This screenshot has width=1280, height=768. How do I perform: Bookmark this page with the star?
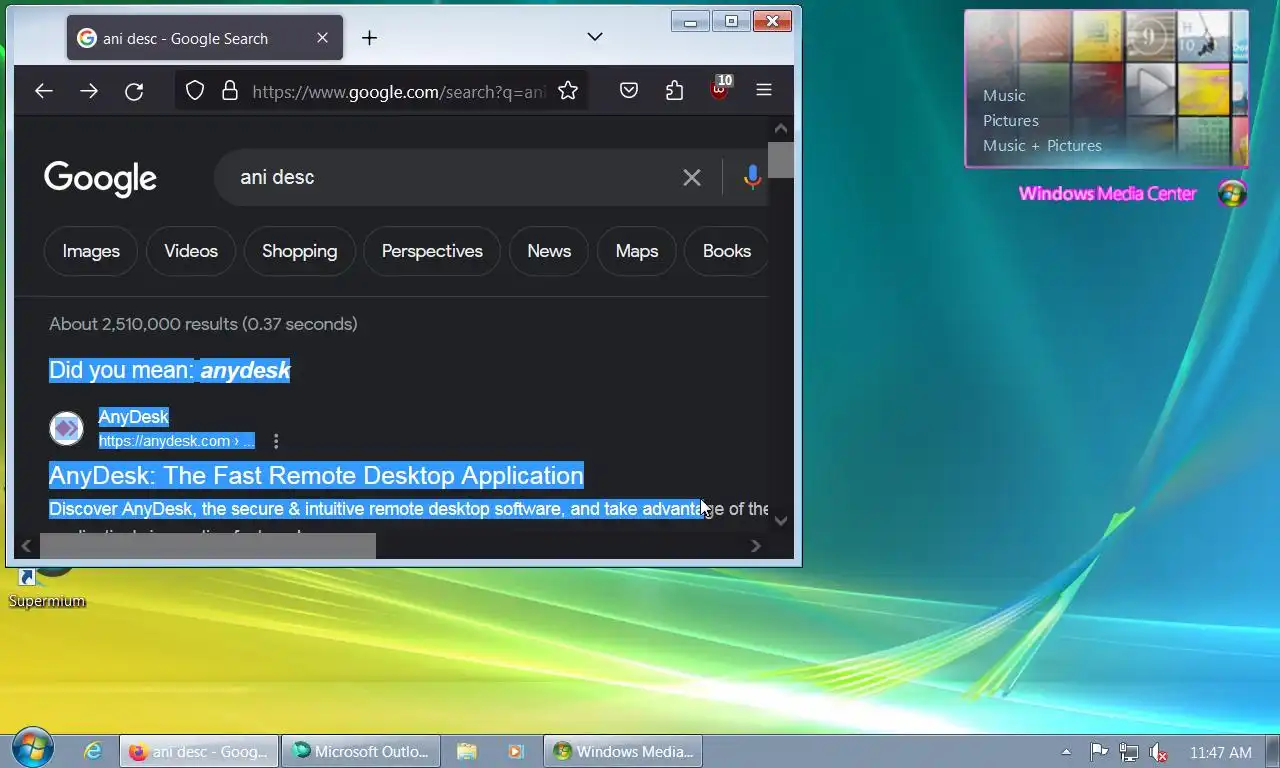click(568, 91)
